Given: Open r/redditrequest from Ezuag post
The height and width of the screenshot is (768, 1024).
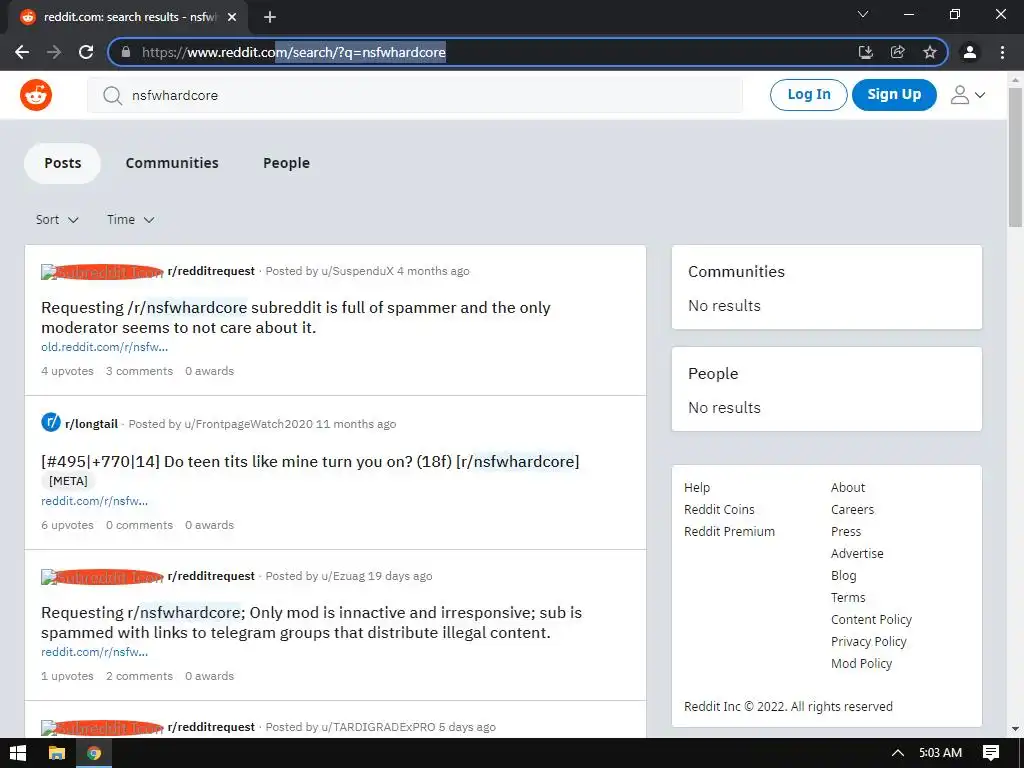Looking at the screenshot, I should [x=211, y=576].
